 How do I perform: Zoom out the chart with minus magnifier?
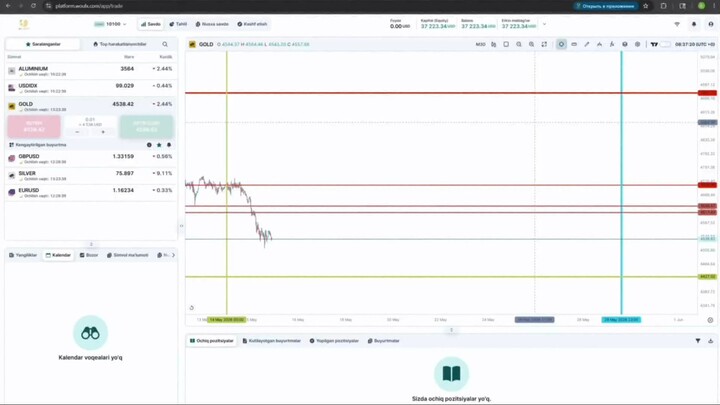[x=519, y=45]
